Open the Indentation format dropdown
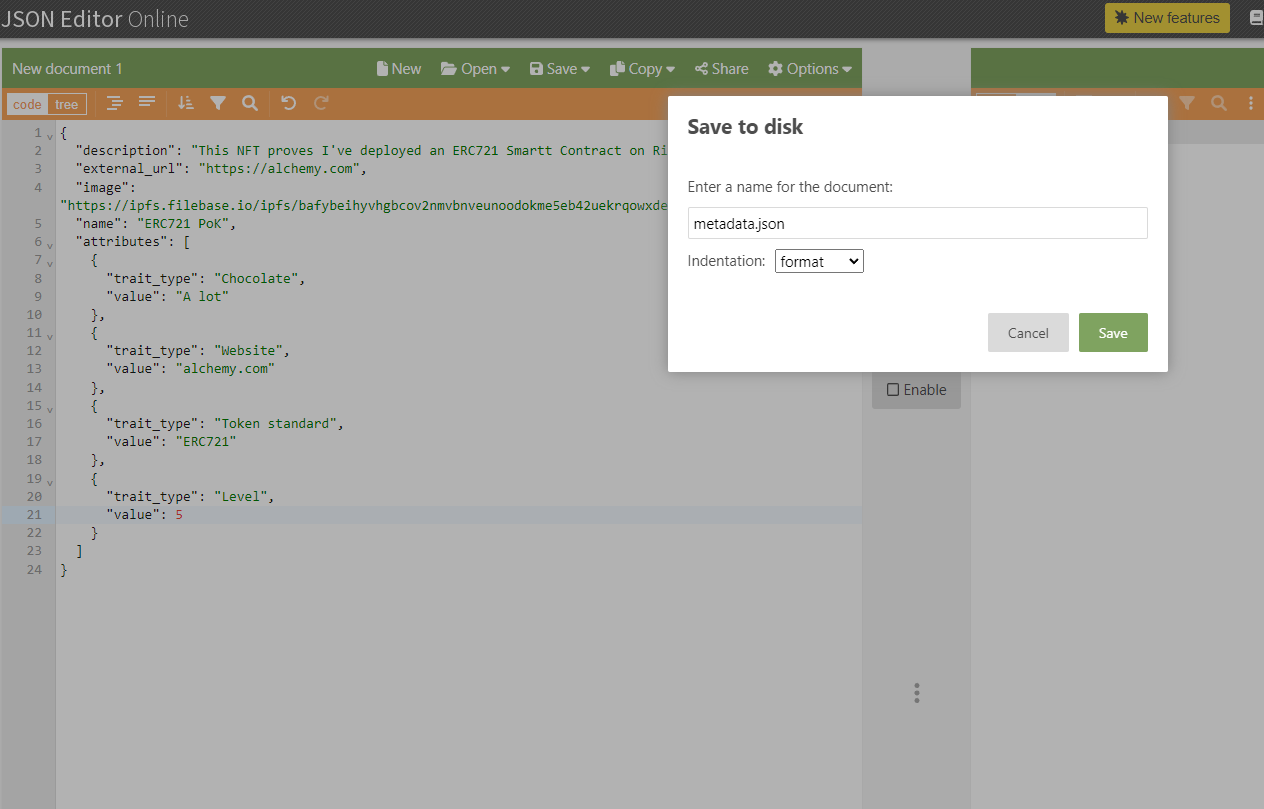The image size is (1264, 809). [819, 261]
